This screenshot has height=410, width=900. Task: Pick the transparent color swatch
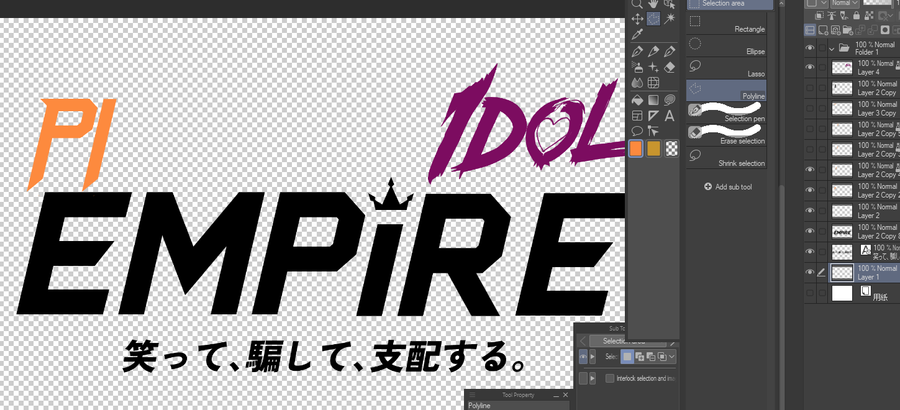[672, 149]
